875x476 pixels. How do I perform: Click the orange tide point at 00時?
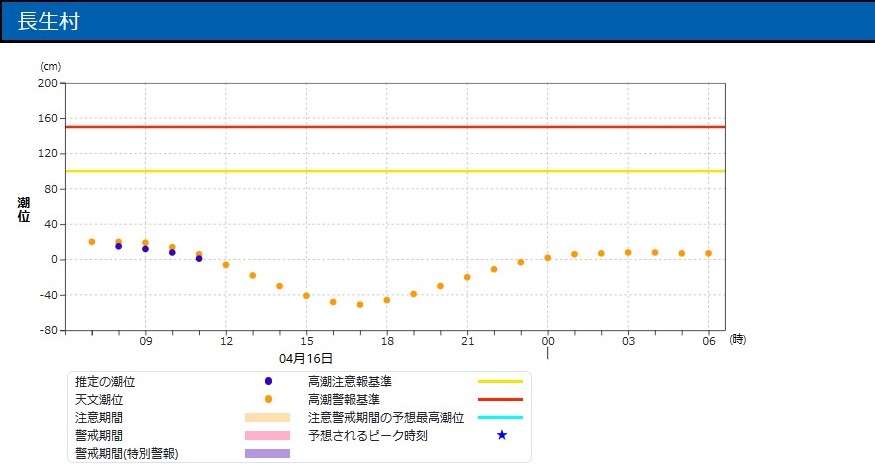547,258
